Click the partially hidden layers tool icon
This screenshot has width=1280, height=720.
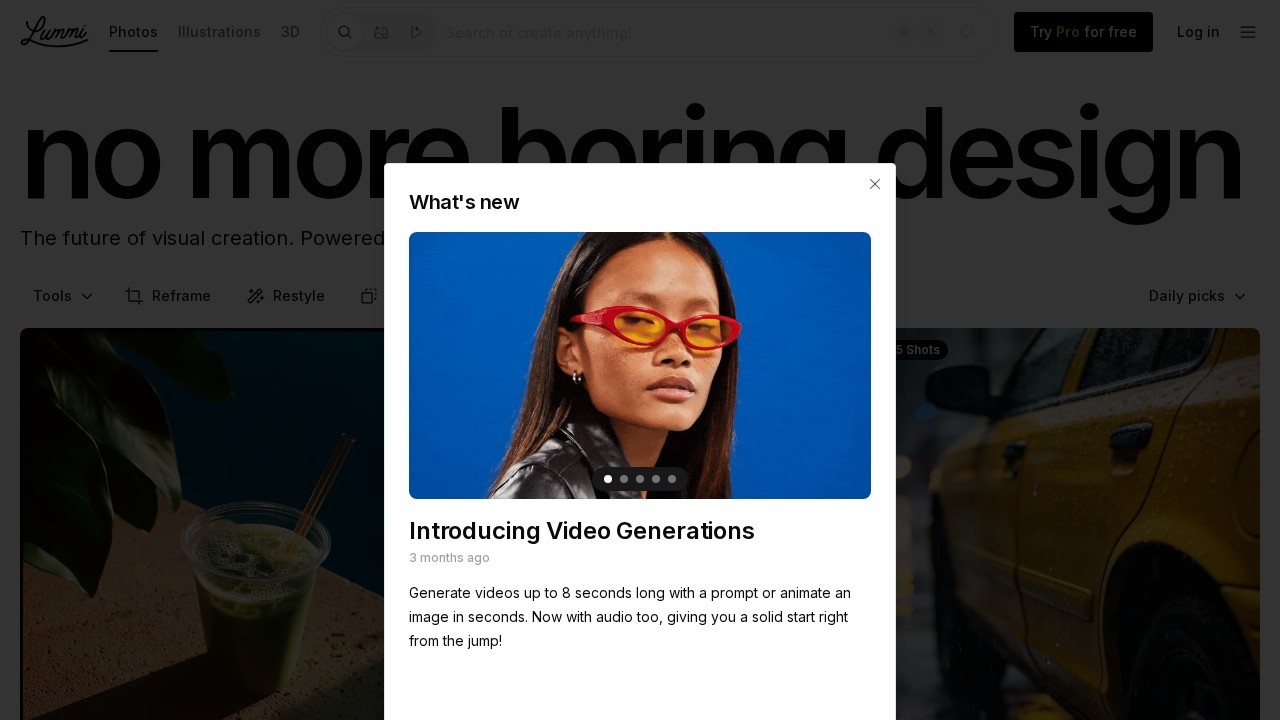(368, 296)
